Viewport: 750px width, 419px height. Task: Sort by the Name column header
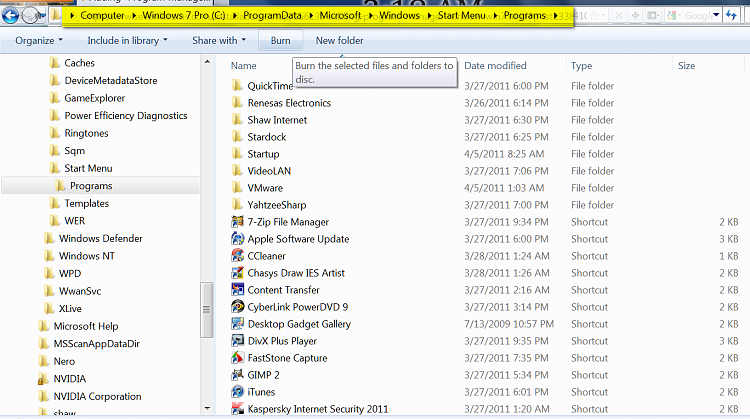(x=243, y=66)
